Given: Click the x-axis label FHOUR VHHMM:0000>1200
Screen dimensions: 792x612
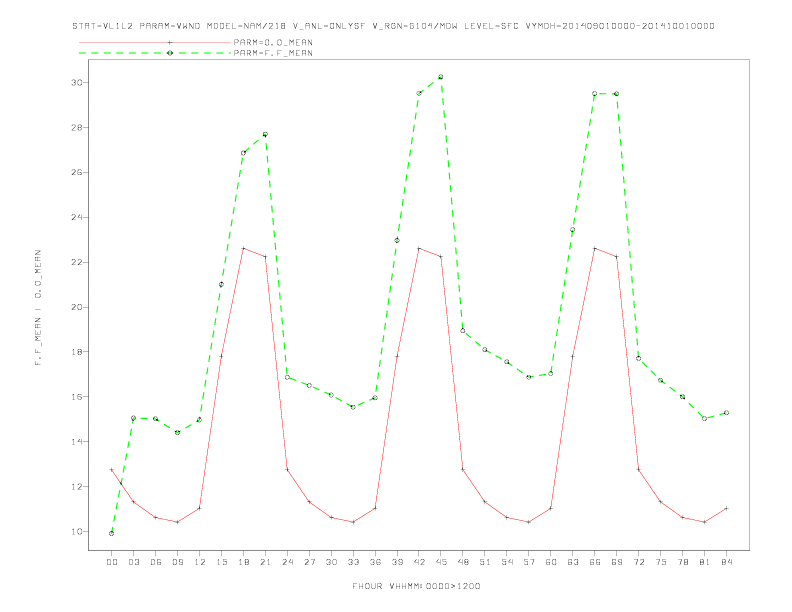Looking at the screenshot, I should point(416,586).
